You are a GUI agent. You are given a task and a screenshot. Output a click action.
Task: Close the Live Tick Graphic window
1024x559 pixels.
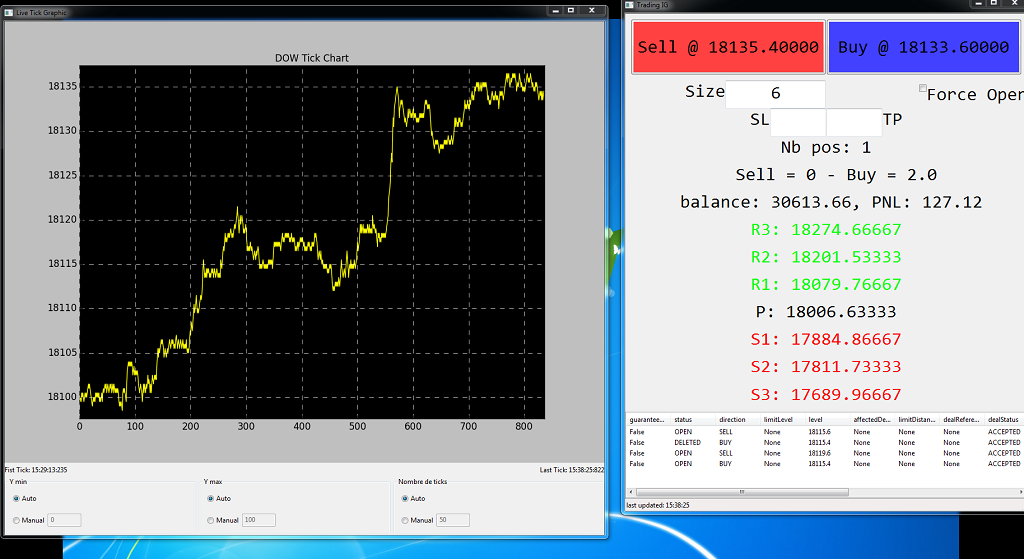(x=590, y=11)
